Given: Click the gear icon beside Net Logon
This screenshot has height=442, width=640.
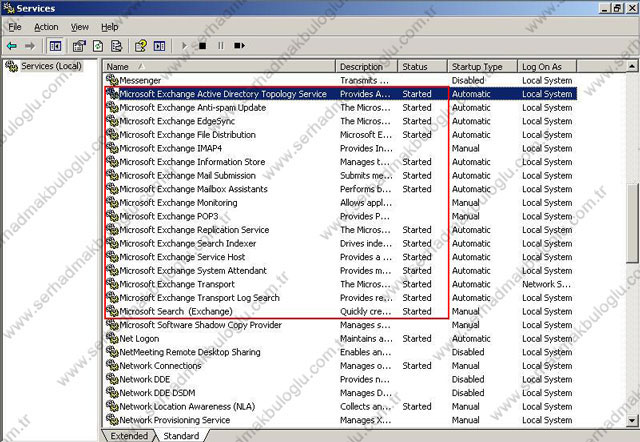Looking at the screenshot, I should coord(112,338).
